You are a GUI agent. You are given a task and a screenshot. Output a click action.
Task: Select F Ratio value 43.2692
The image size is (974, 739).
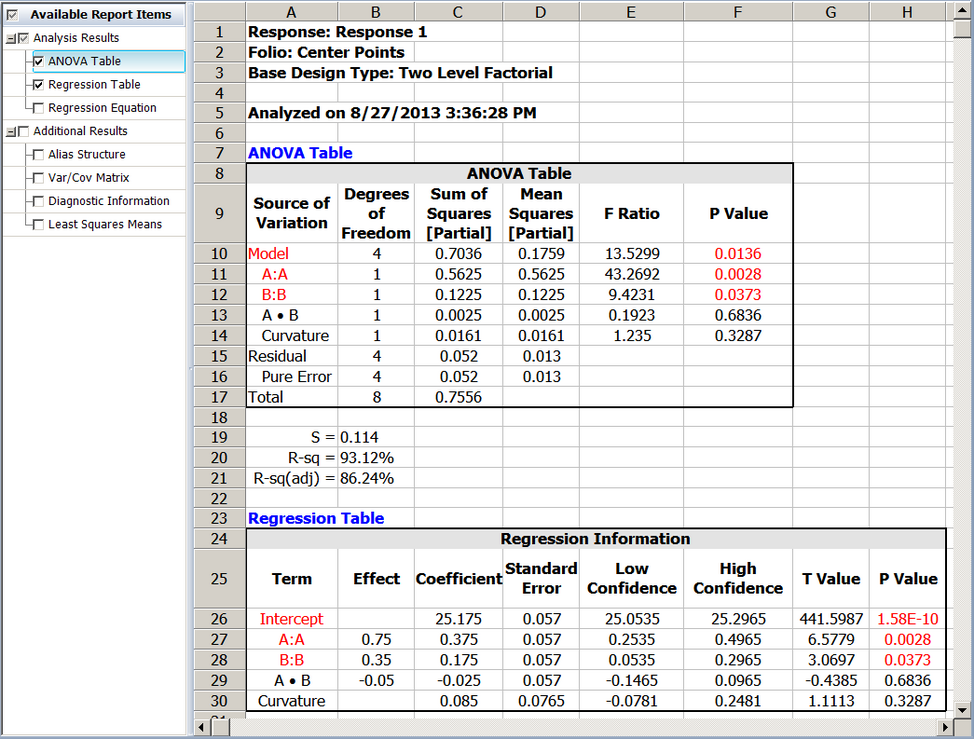pos(631,274)
